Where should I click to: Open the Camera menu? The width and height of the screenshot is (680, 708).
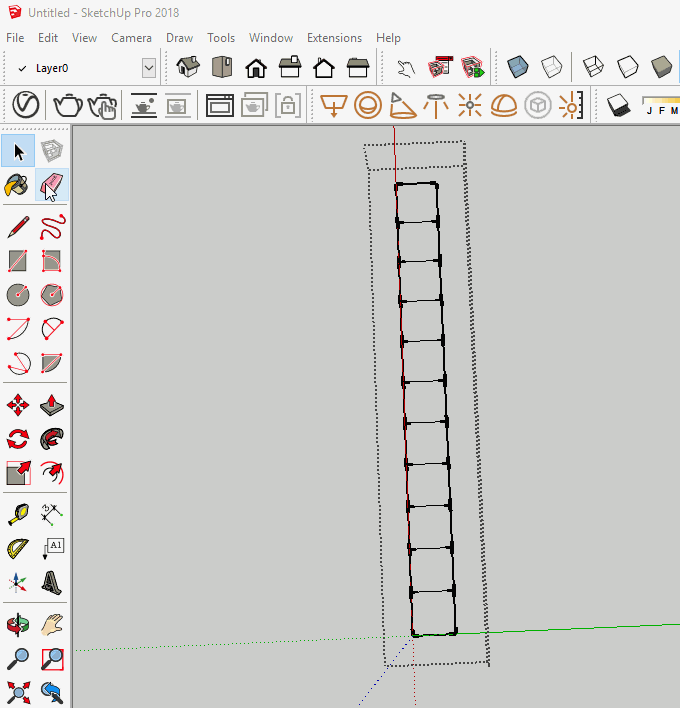(x=131, y=38)
